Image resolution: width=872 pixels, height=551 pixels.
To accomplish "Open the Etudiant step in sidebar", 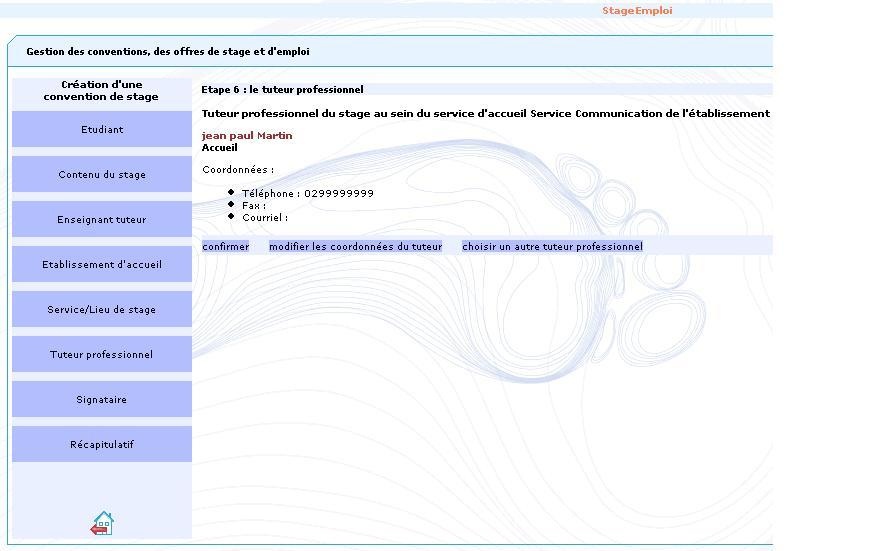I will (102, 129).
